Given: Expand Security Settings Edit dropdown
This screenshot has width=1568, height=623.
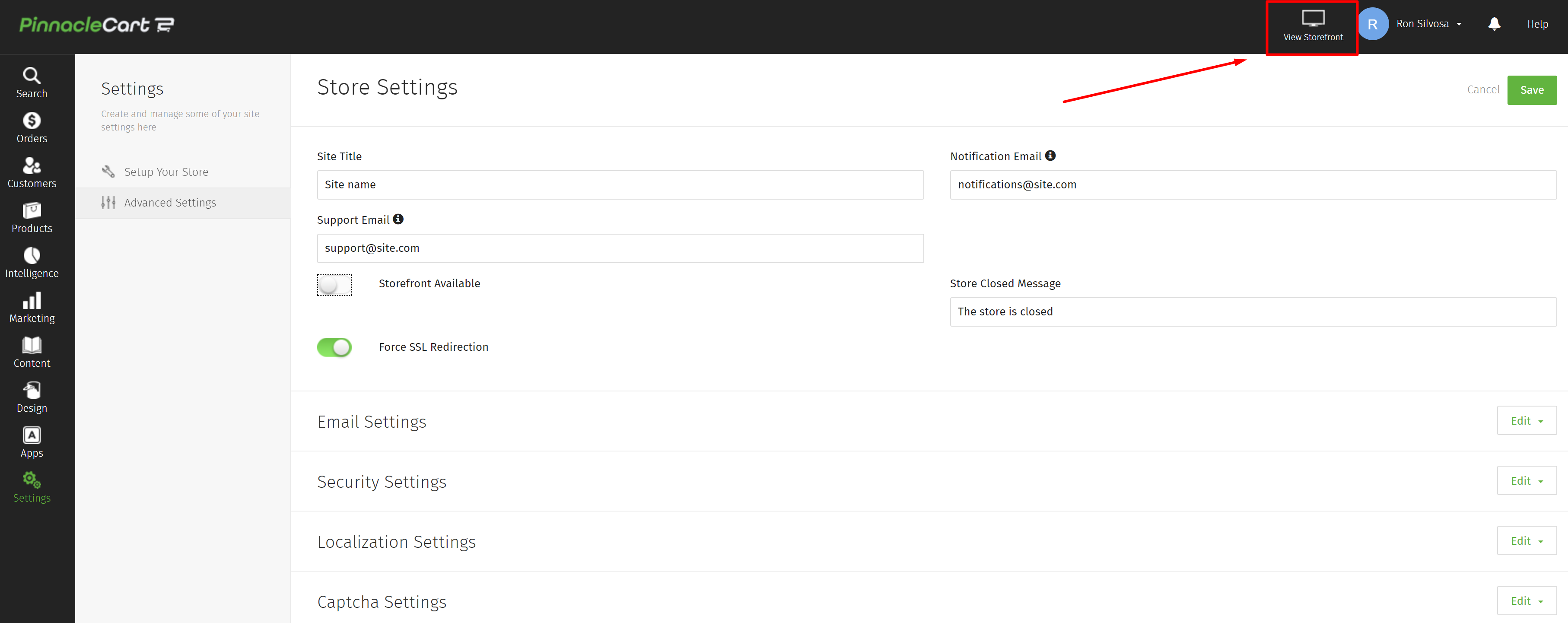Looking at the screenshot, I should click(x=1526, y=481).
